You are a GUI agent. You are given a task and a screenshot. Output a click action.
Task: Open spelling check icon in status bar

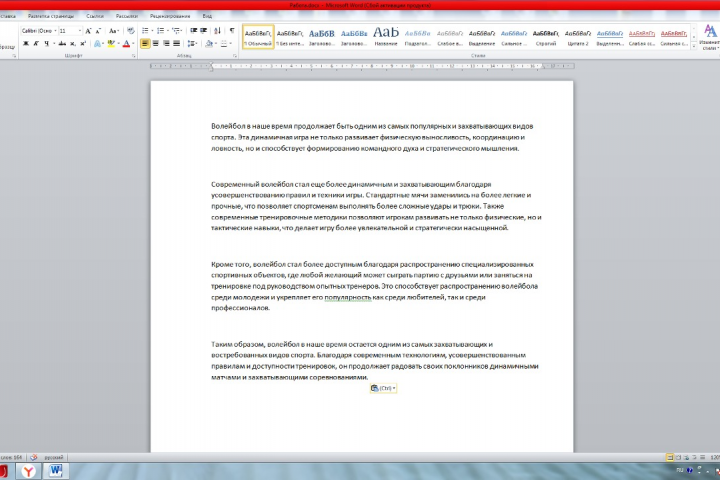34,457
